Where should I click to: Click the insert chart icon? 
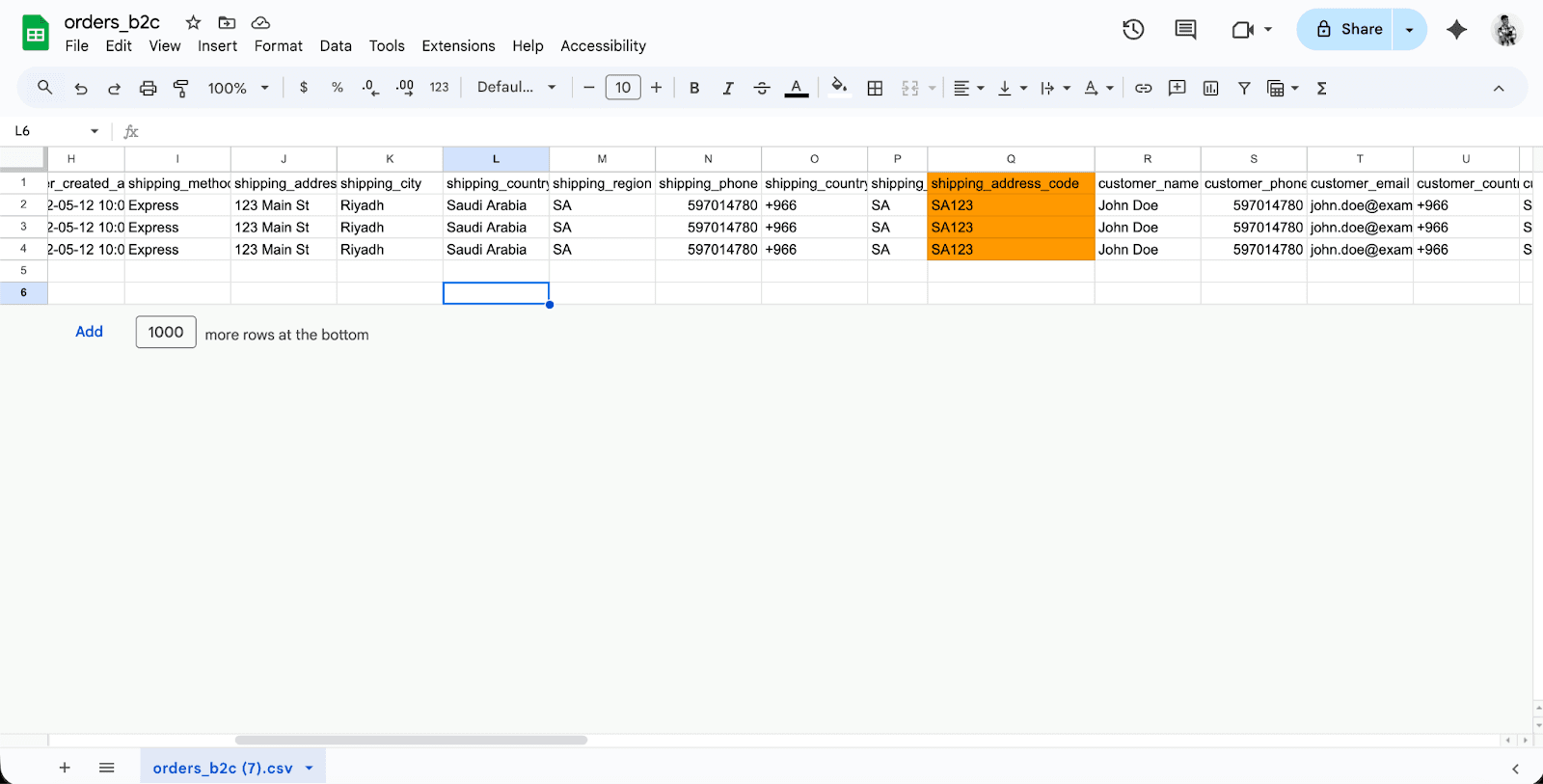(1210, 88)
